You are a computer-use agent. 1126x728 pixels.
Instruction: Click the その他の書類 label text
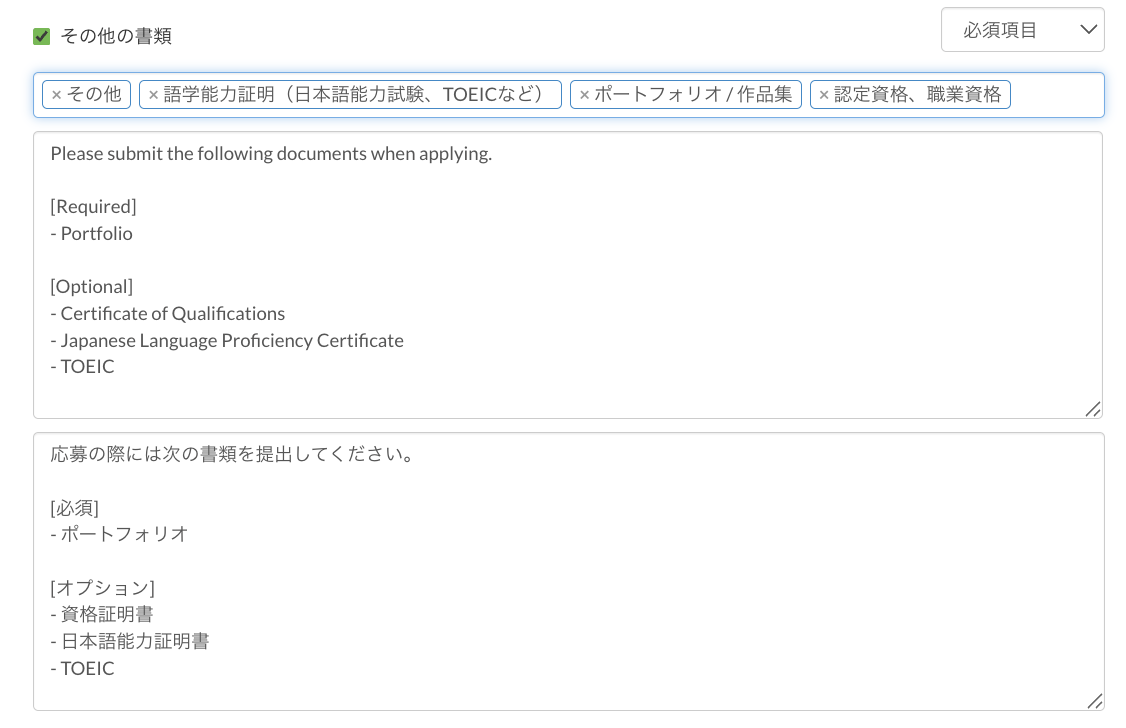[x=116, y=37]
